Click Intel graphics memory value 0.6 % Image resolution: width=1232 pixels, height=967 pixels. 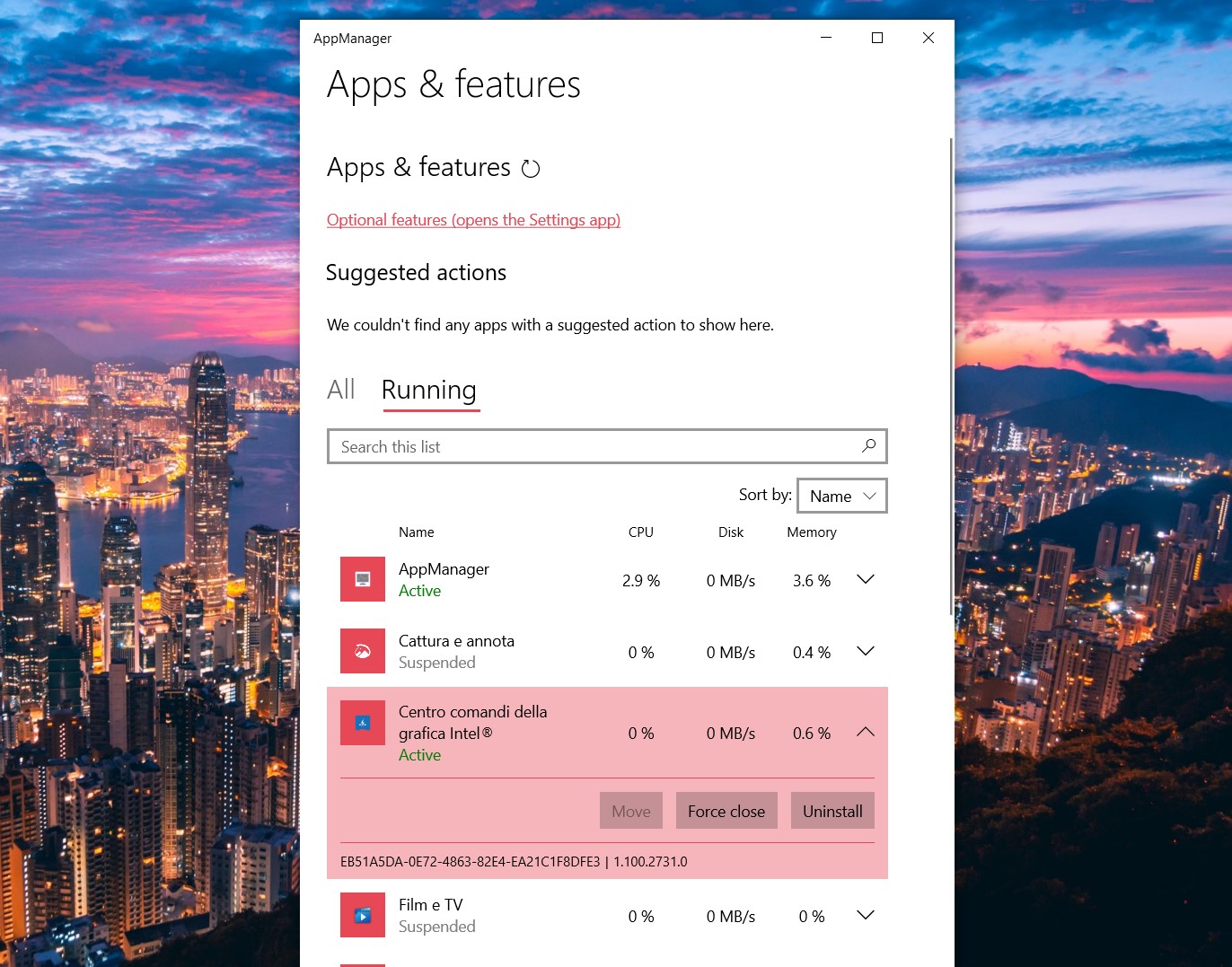click(812, 734)
